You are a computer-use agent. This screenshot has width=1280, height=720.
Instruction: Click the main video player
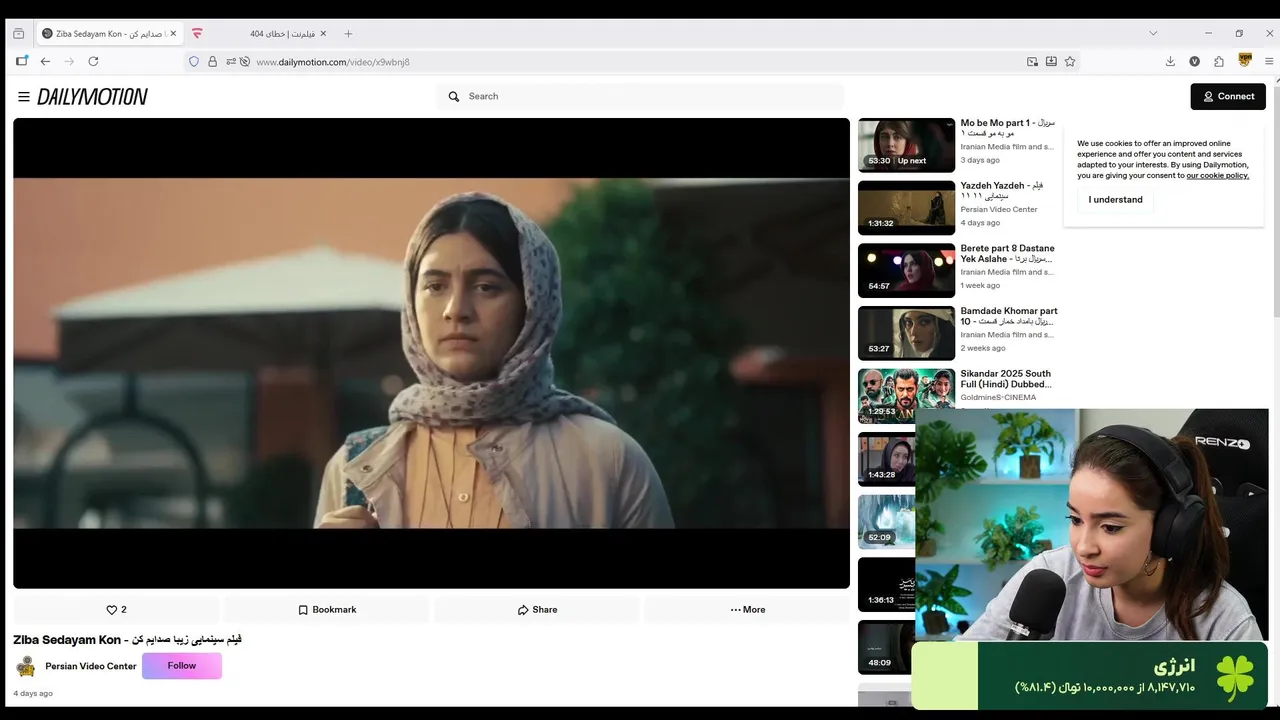[x=431, y=353]
